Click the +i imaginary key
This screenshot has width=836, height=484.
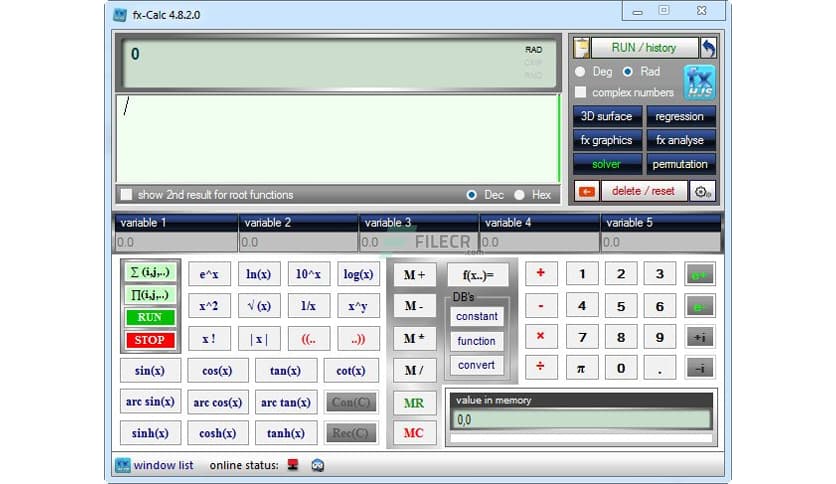click(x=699, y=337)
